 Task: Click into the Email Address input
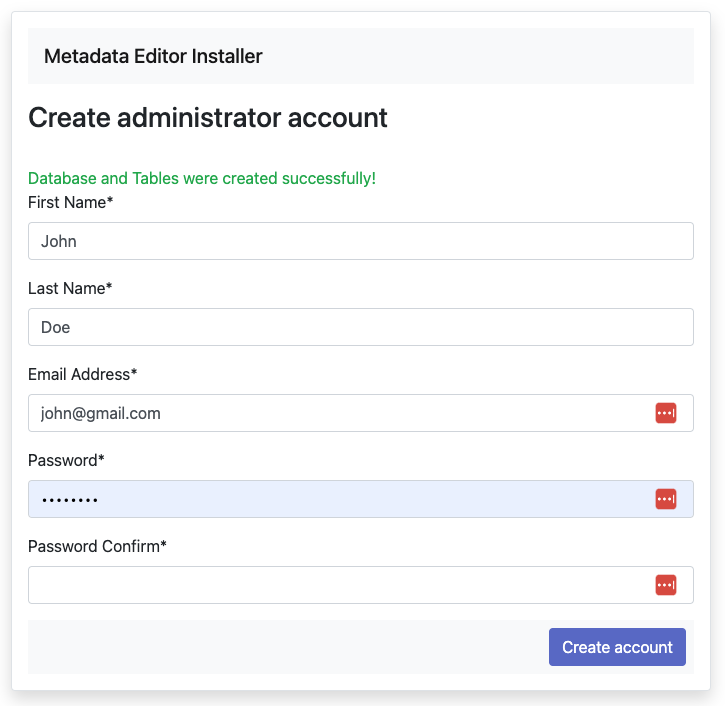(340, 413)
